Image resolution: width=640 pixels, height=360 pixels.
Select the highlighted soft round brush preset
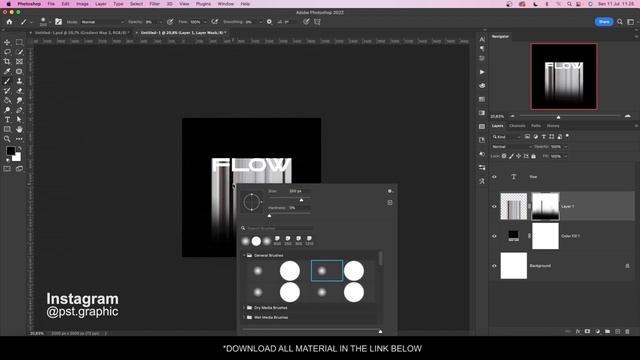coord(327,271)
